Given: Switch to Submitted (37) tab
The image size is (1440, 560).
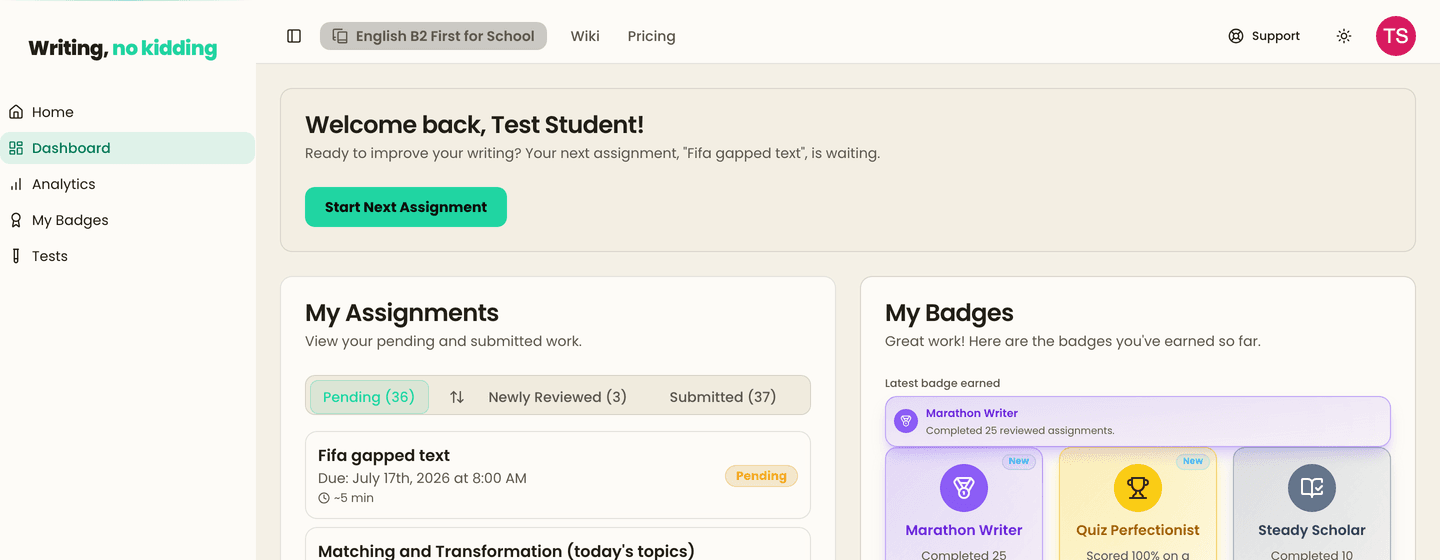Looking at the screenshot, I should pyautogui.click(x=723, y=397).
